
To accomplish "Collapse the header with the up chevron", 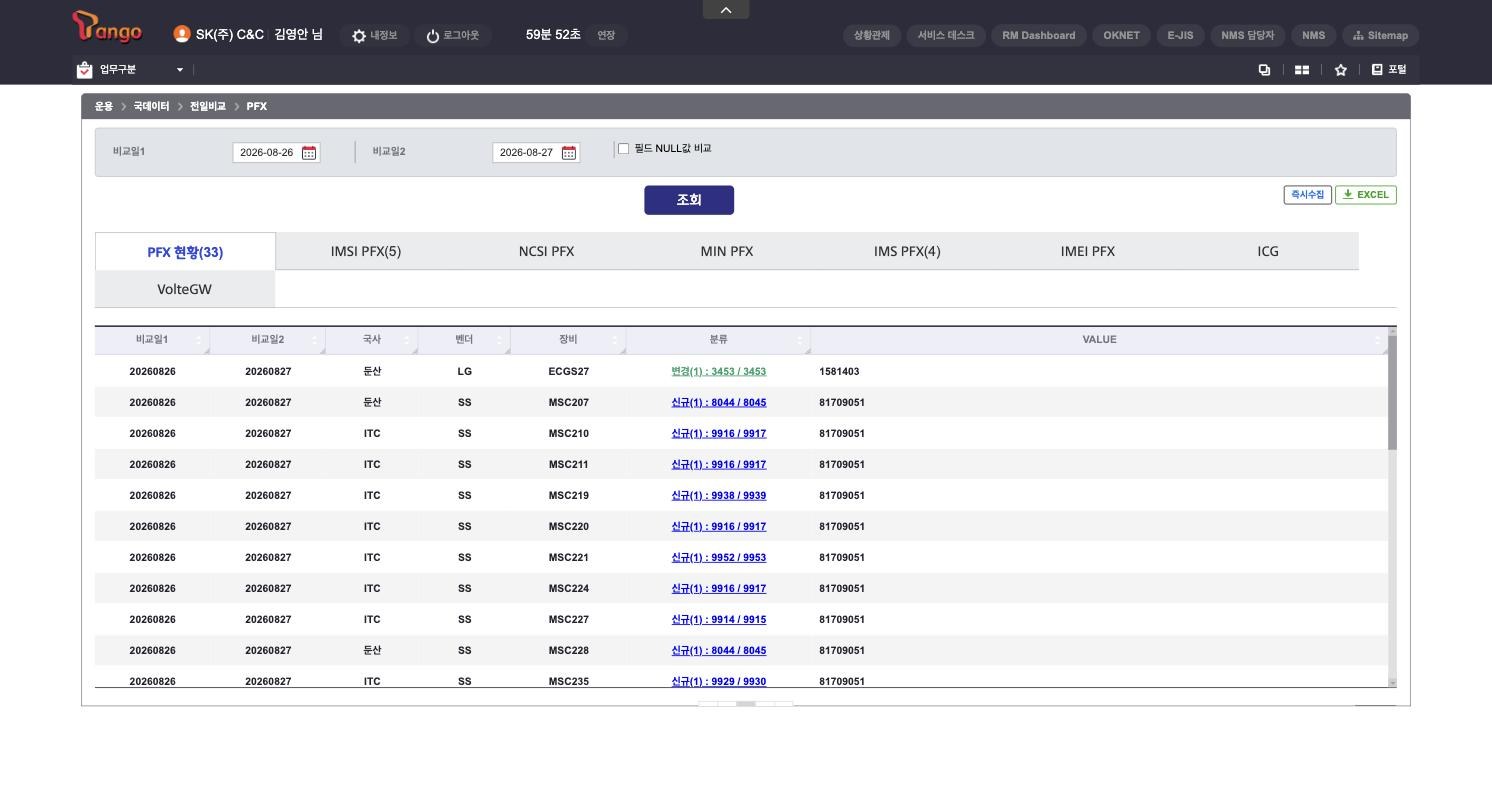I will click(x=726, y=10).
